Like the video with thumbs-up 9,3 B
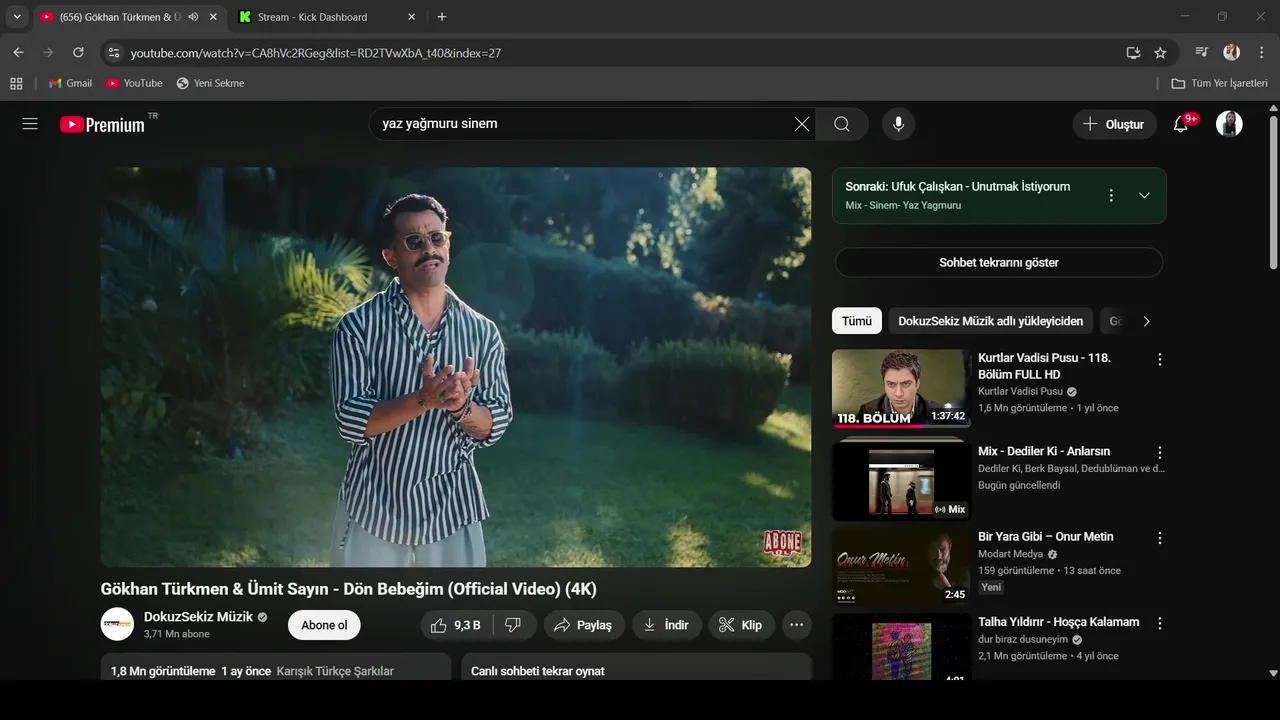Screen dimensions: 1280x720 [455, 625]
